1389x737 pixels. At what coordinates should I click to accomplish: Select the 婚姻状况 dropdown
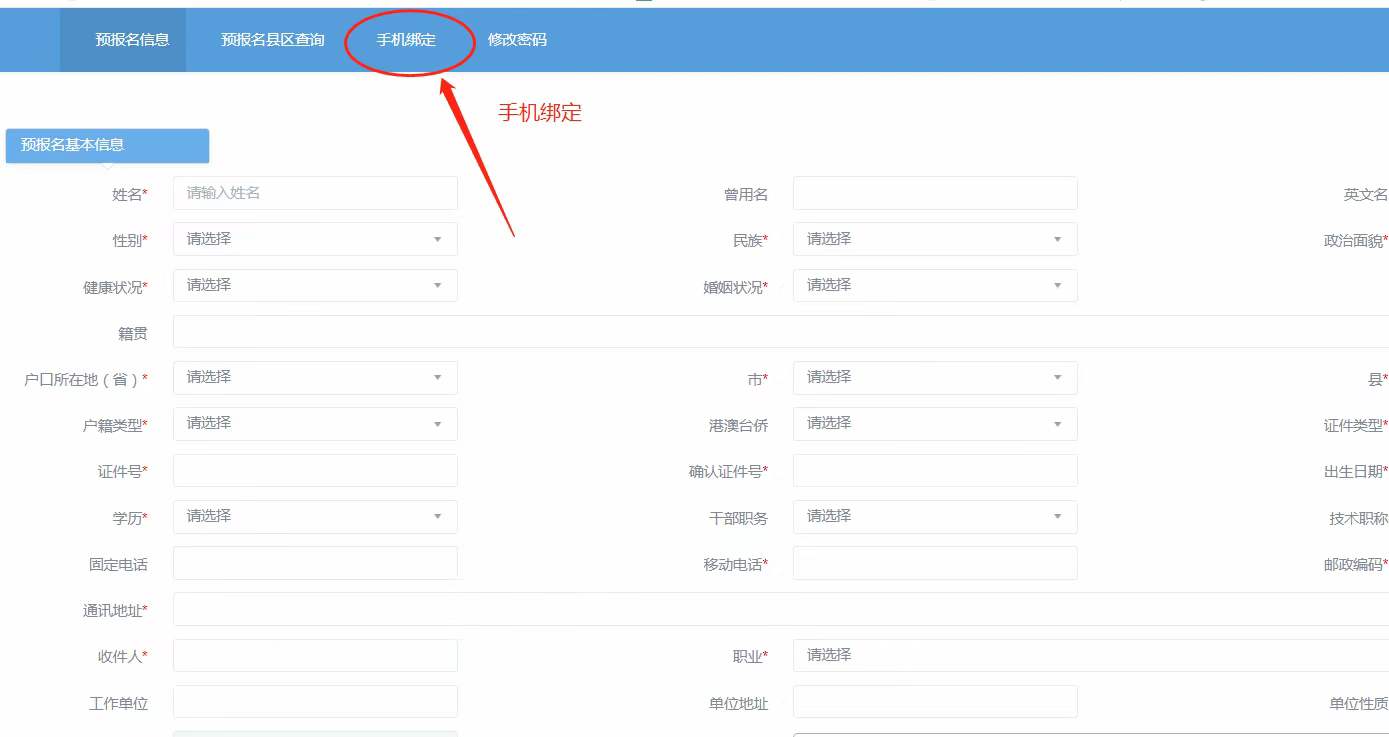tap(935, 285)
